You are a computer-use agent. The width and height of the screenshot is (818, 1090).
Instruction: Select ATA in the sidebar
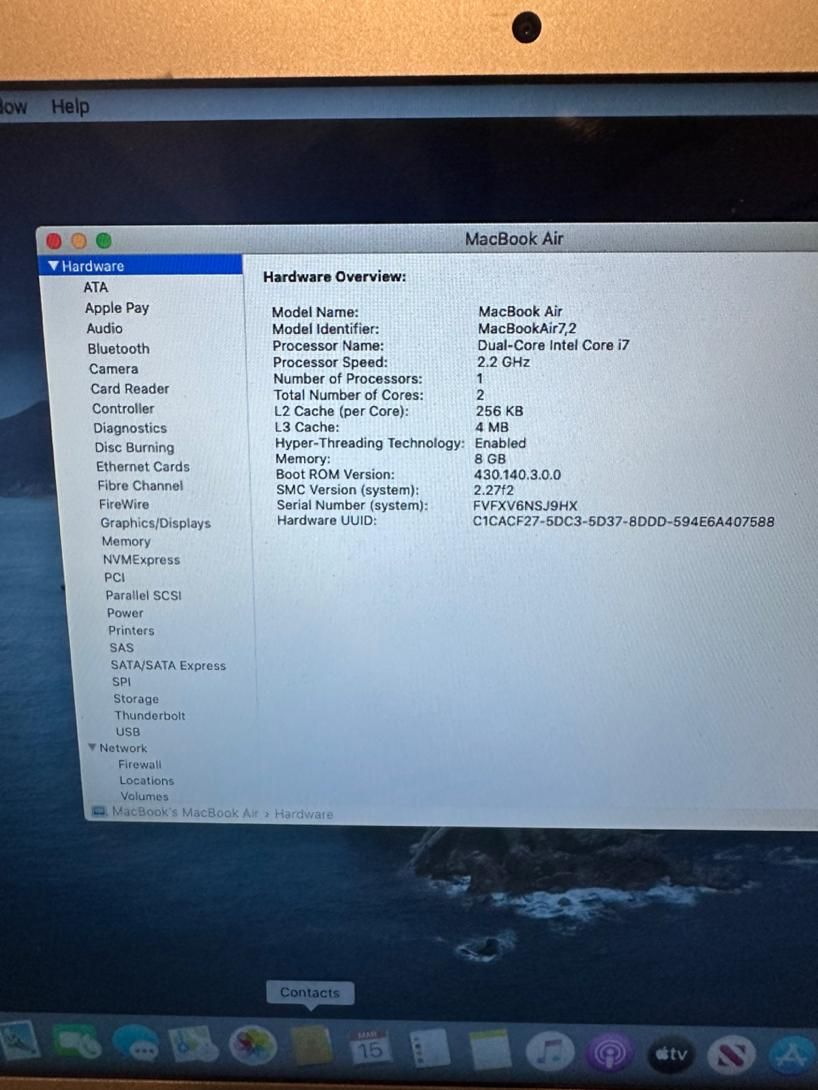(96, 287)
